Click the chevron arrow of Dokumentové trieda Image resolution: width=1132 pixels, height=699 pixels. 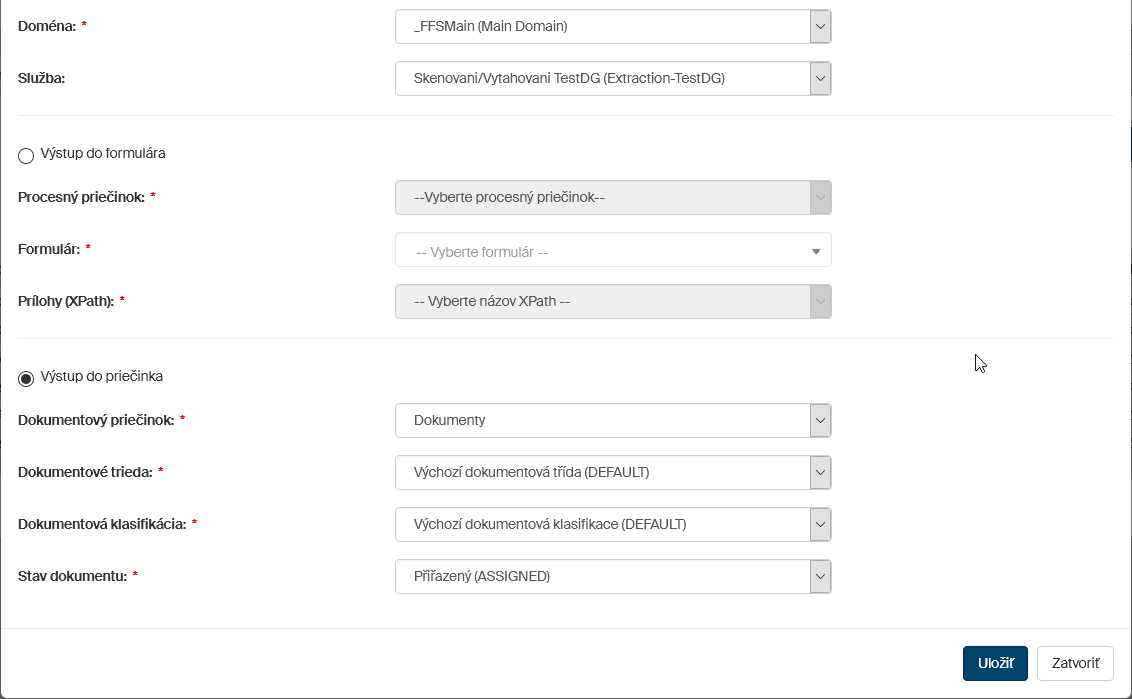(x=820, y=472)
